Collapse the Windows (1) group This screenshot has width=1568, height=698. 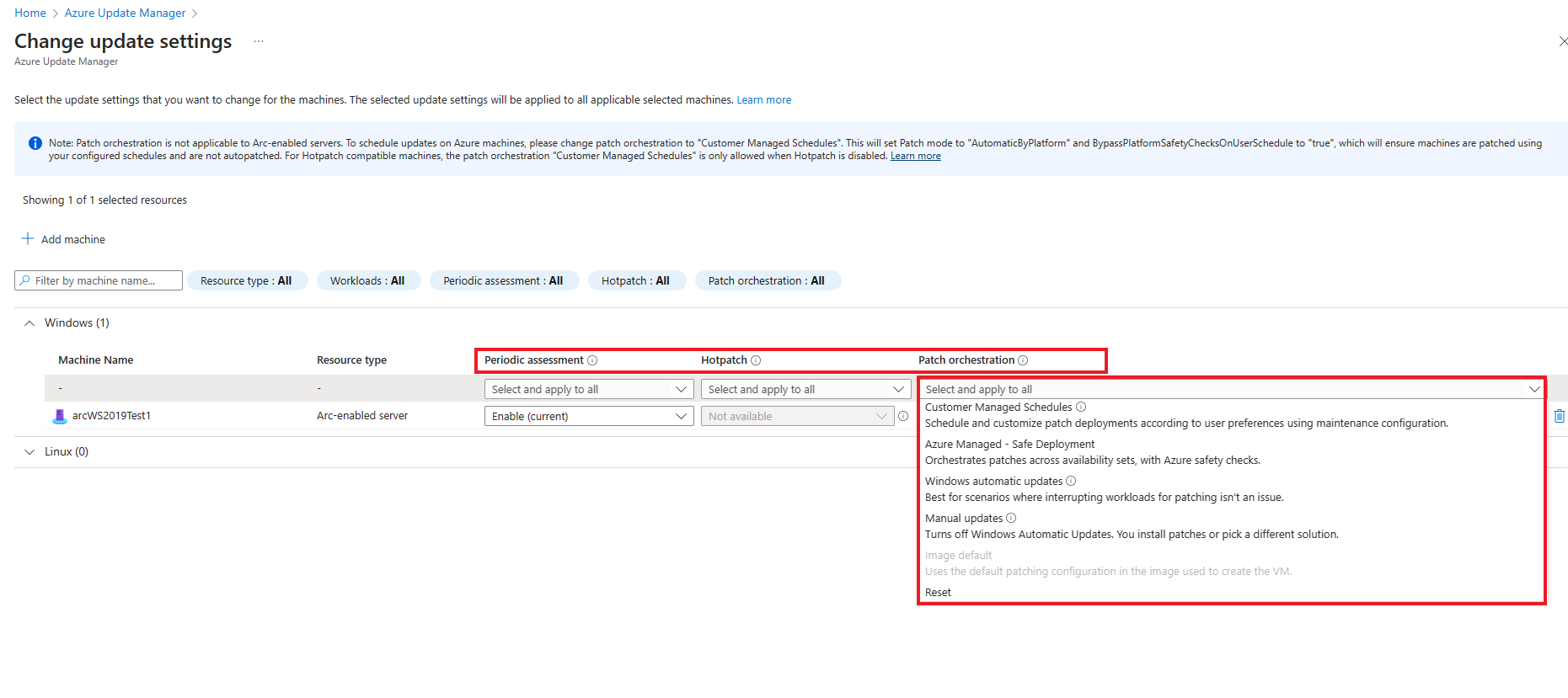point(29,323)
